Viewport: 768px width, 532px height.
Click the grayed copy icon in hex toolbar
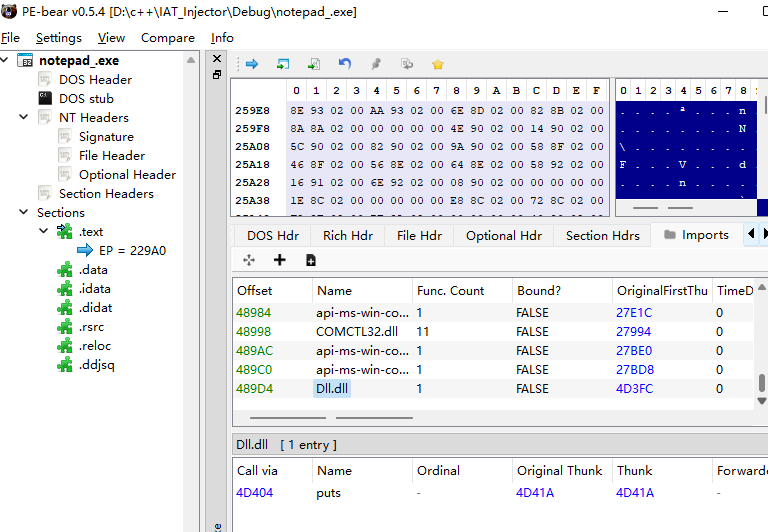(407, 64)
